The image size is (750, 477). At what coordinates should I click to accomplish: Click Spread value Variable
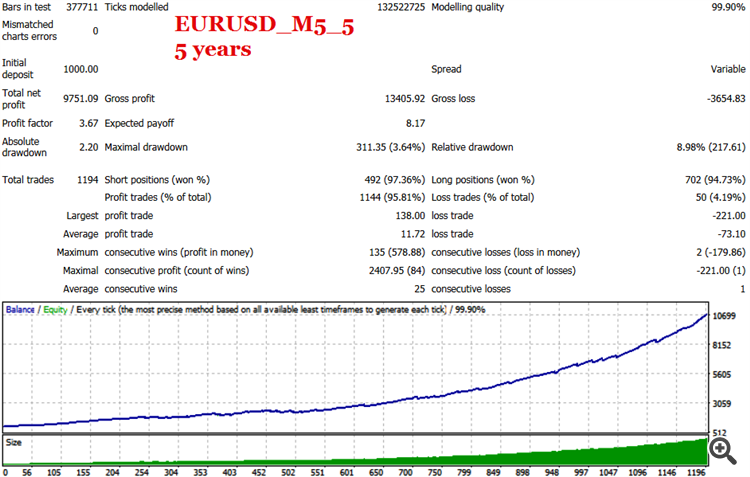[728, 69]
